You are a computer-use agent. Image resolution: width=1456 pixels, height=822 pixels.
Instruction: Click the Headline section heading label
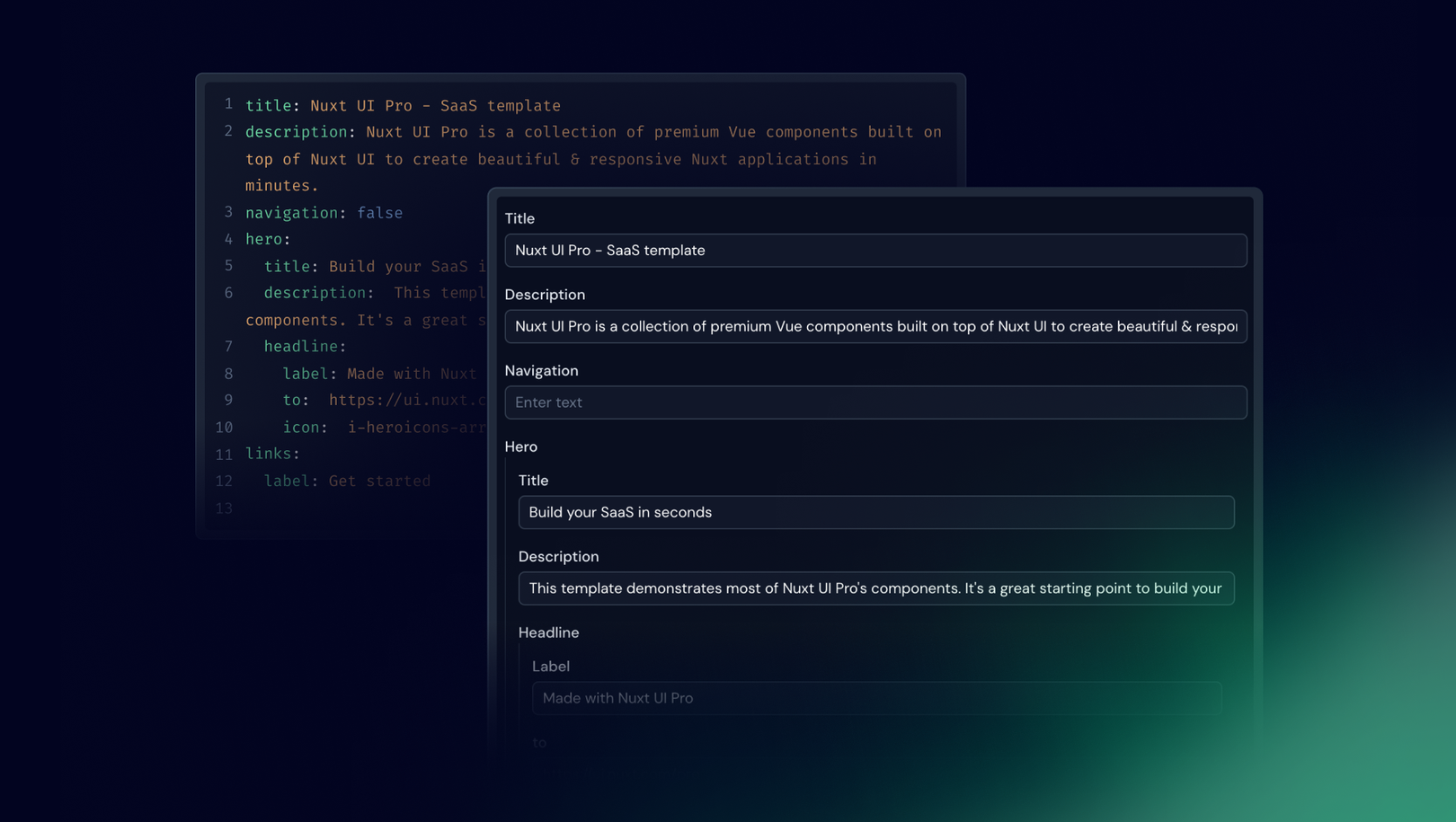pos(547,632)
